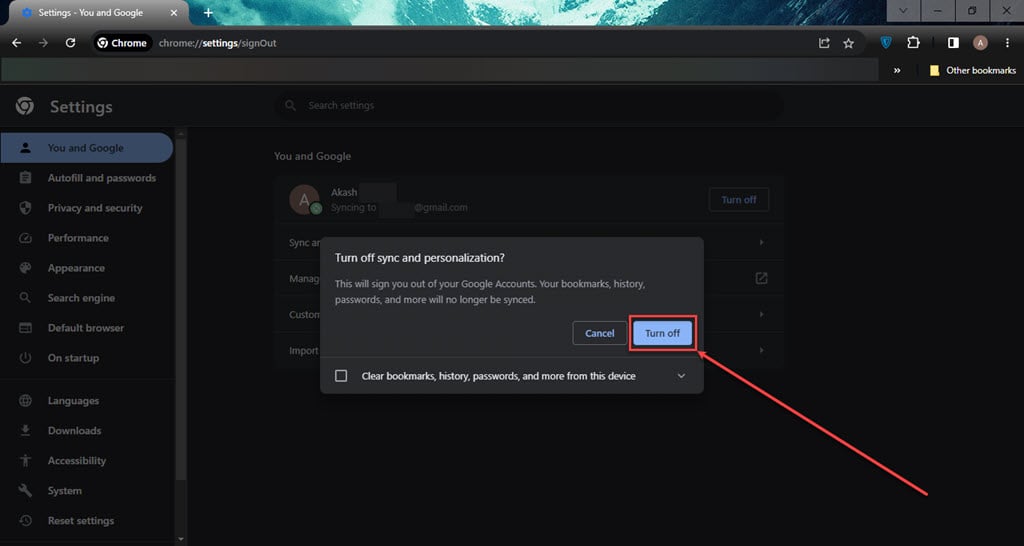Toggle the side panel icon
The width and height of the screenshot is (1024, 546).
(x=953, y=43)
